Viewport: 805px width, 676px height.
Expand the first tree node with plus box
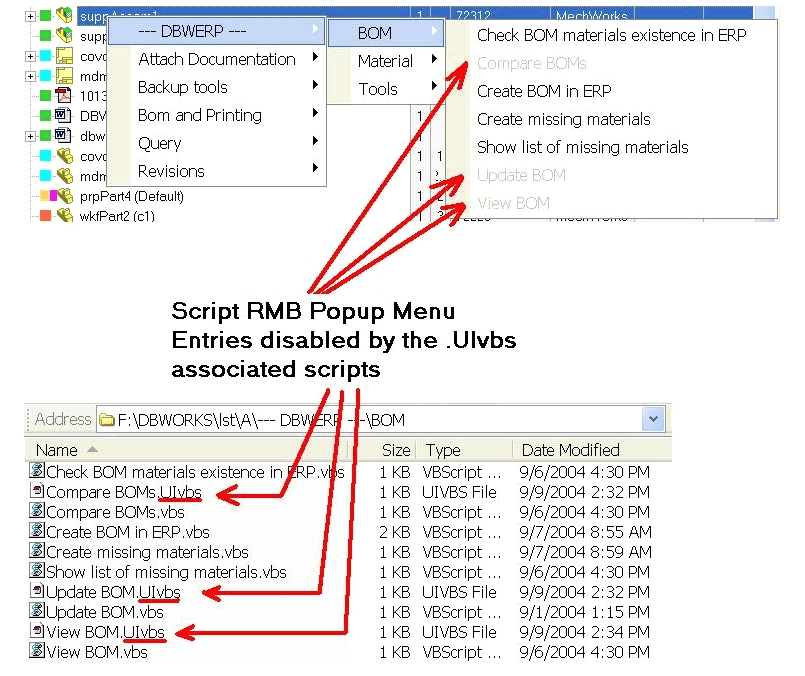[30, 16]
